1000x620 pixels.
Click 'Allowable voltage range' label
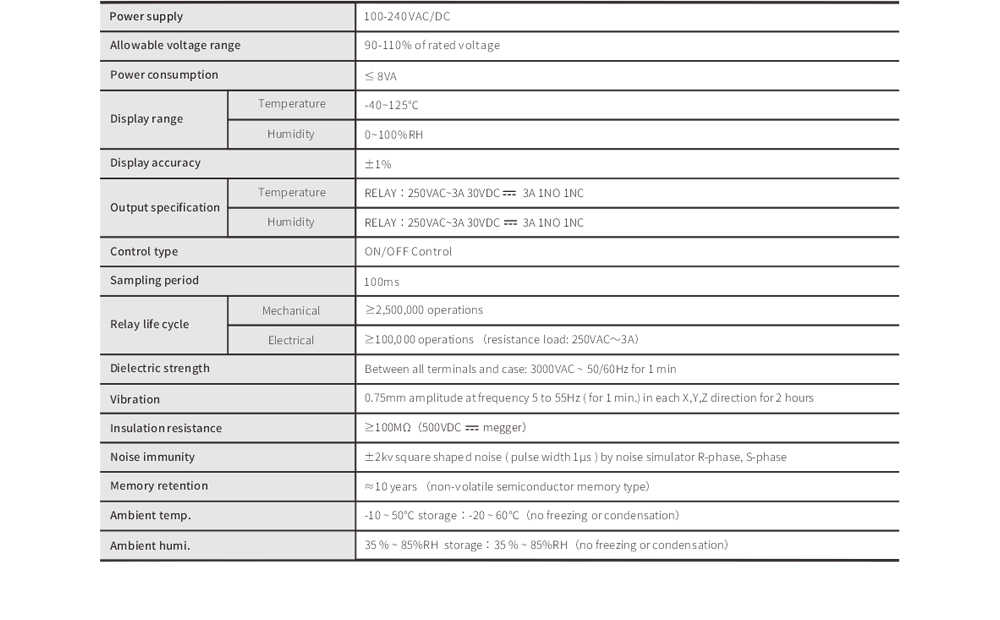[175, 45]
